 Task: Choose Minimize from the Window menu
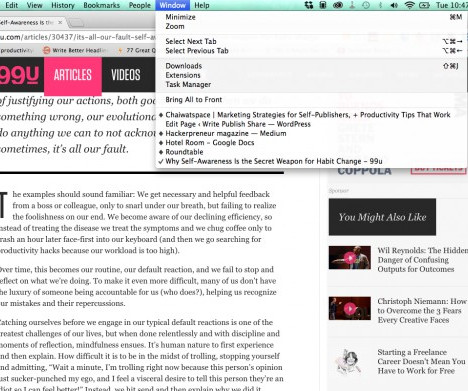(x=311, y=17)
